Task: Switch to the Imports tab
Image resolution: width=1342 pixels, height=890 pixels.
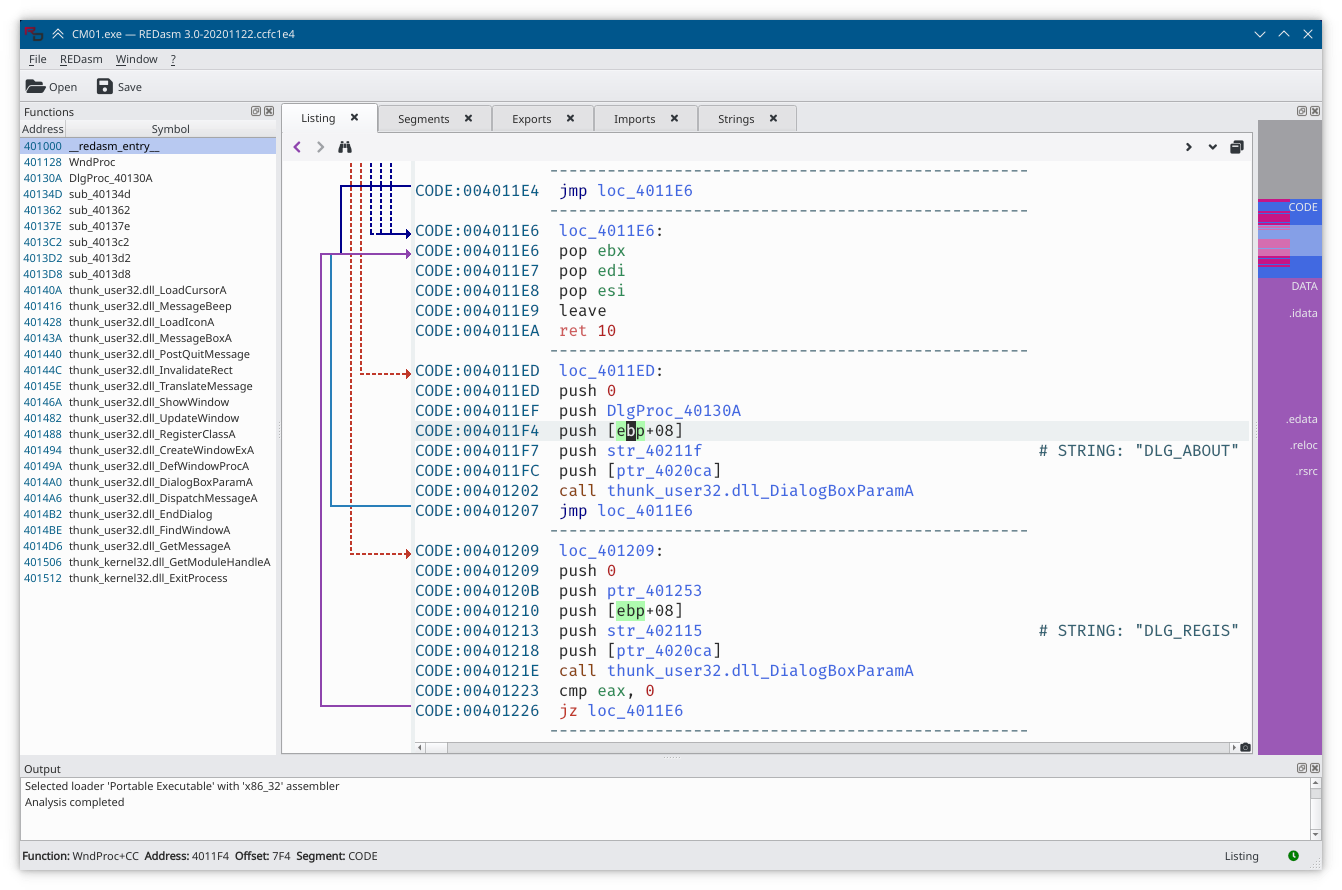Action: (634, 119)
